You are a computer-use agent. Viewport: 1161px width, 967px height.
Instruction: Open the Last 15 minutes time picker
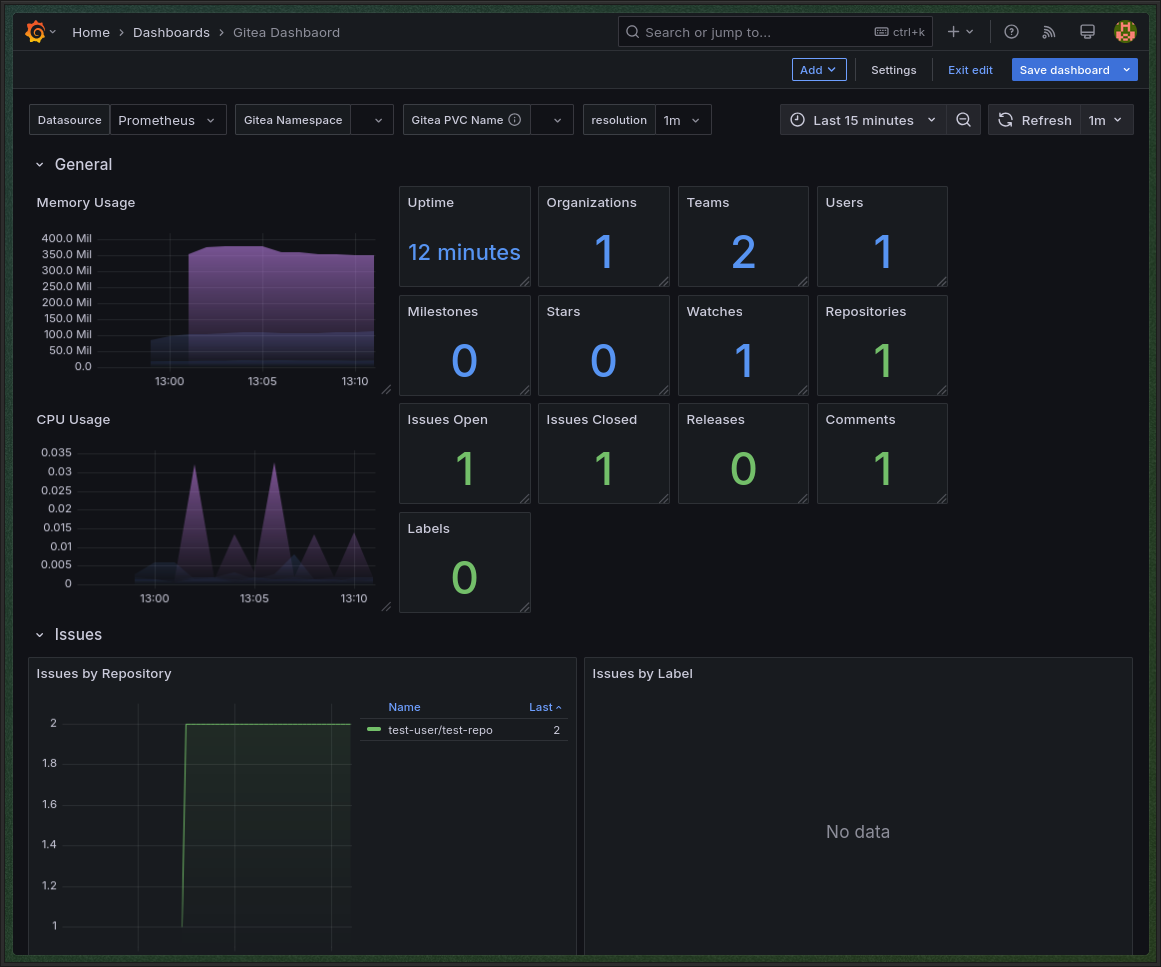pos(863,120)
